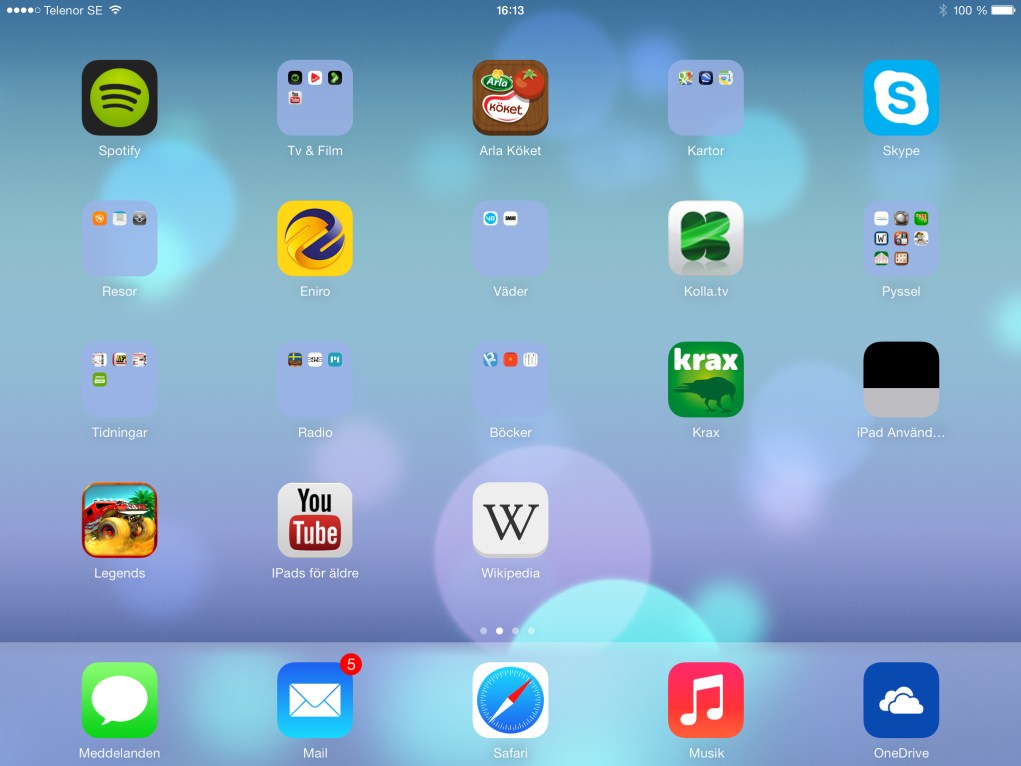Open the iPad Användarhandbok icon
The width and height of the screenshot is (1021, 766).
[901, 379]
